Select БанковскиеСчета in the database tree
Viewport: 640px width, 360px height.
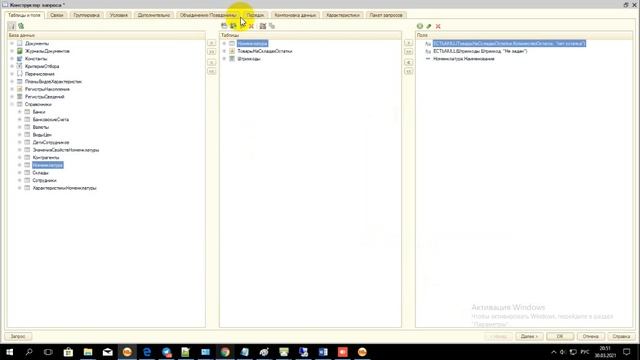[x=51, y=120]
